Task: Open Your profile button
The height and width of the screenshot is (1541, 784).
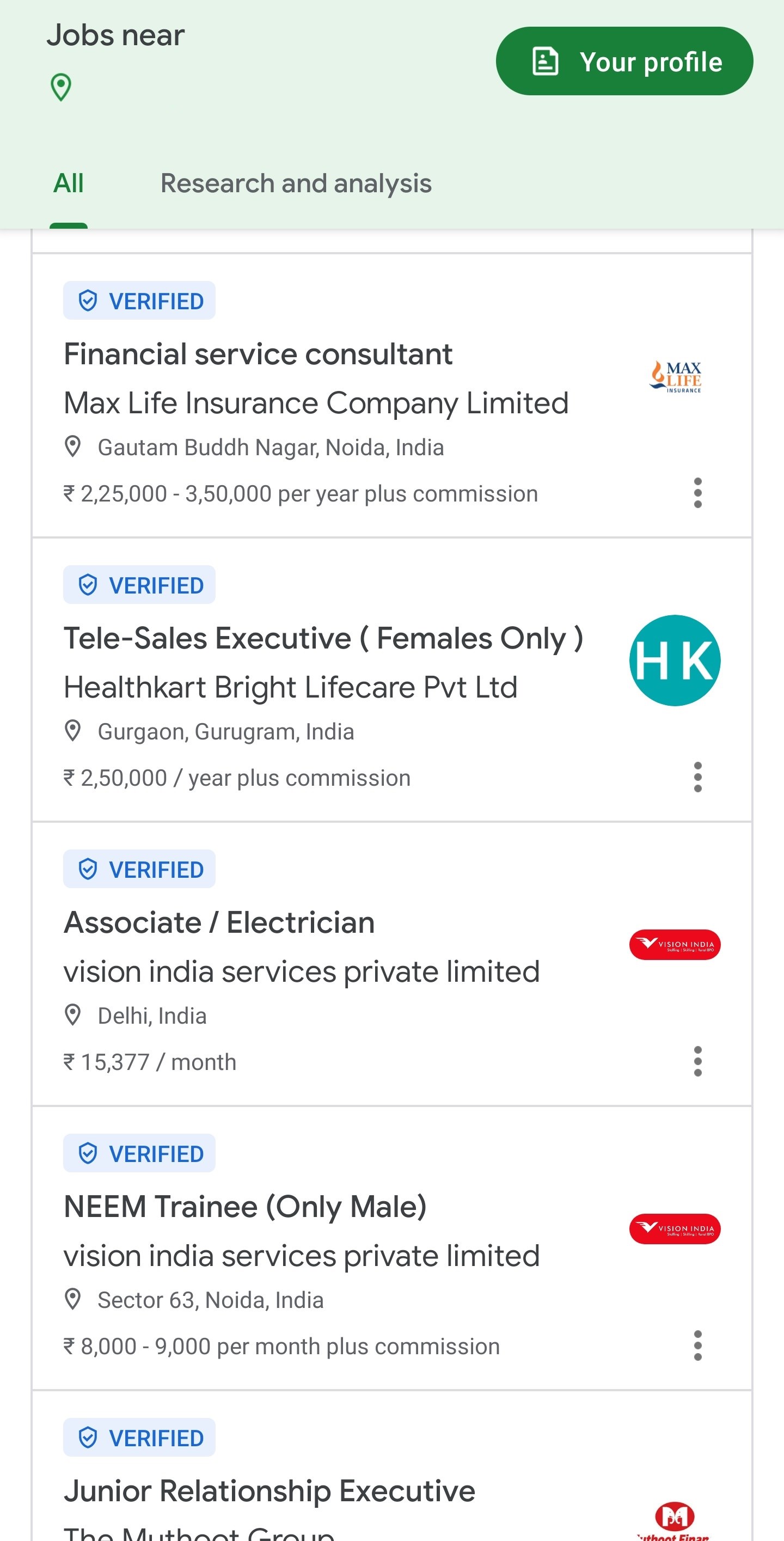Action: click(624, 61)
